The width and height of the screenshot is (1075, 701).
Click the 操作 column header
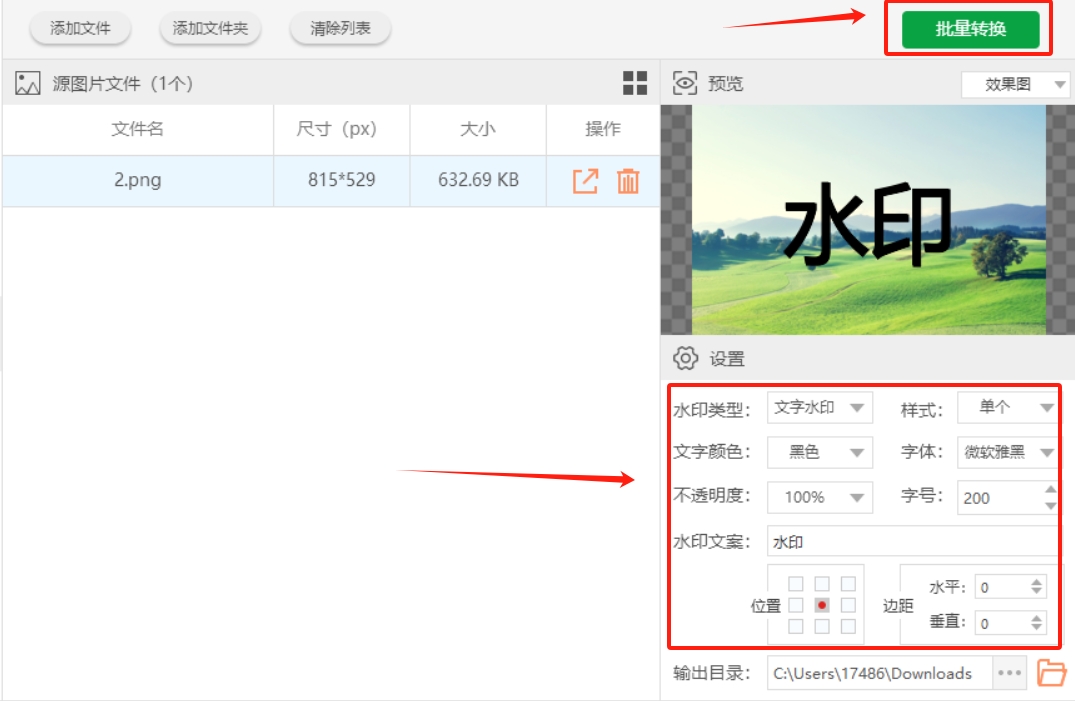603,129
